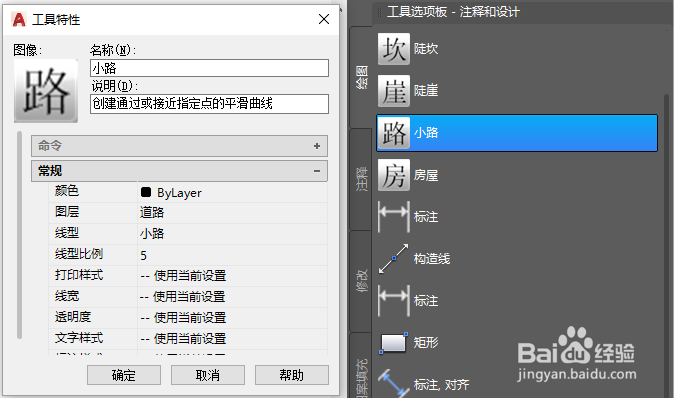Click the properties list vertical scrollbar
This screenshot has height=398, width=674.
click(19, 235)
